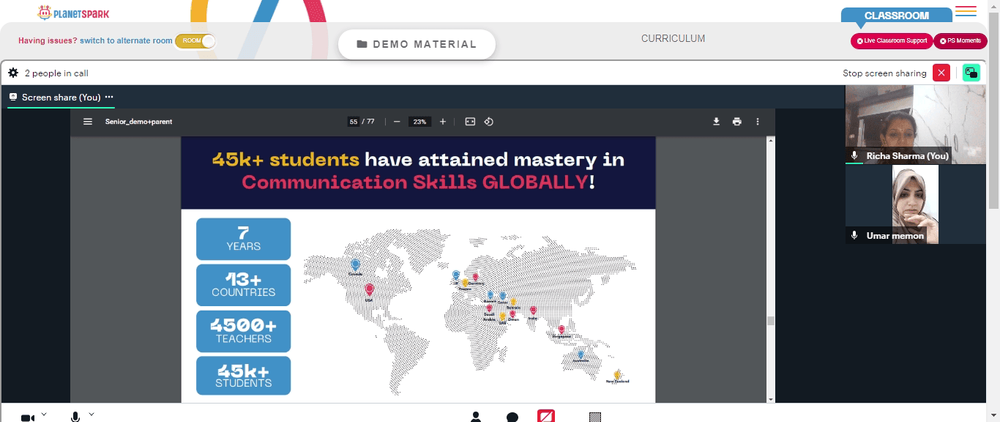Toggle camera icon in bottom bar

(27, 418)
